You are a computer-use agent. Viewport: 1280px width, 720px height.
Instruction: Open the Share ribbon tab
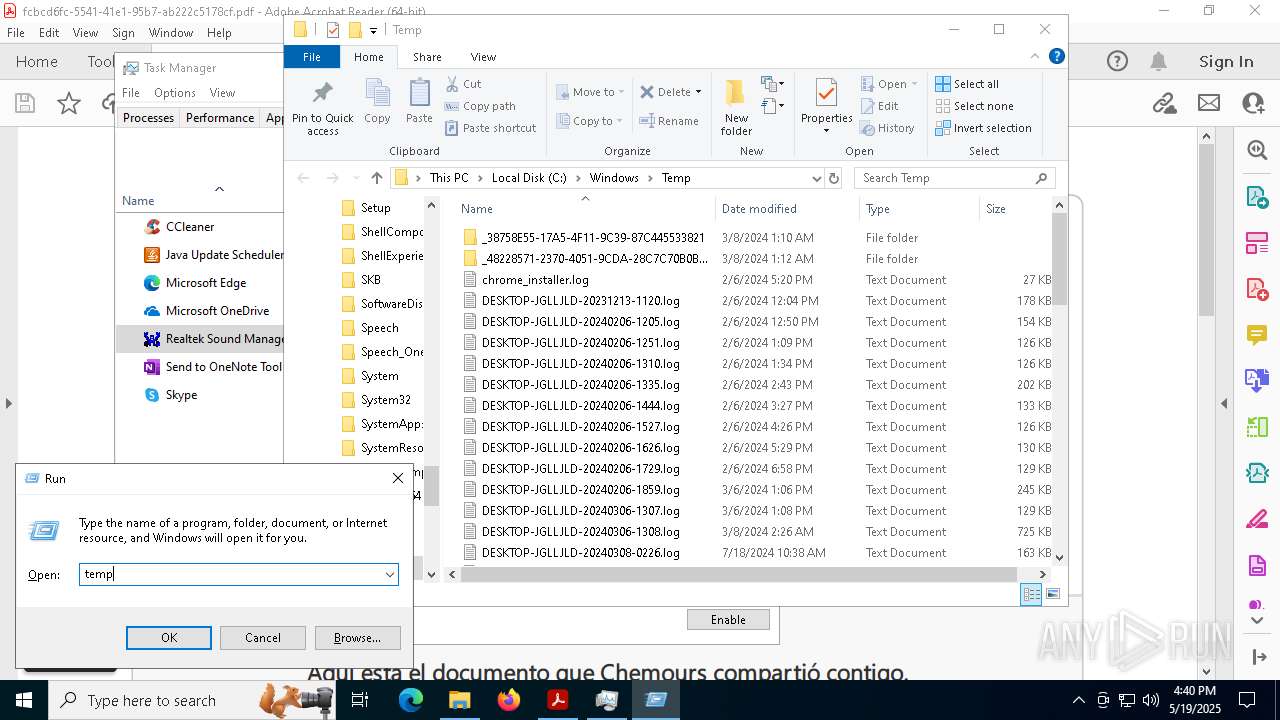pyautogui.click(x=427, y=57)
